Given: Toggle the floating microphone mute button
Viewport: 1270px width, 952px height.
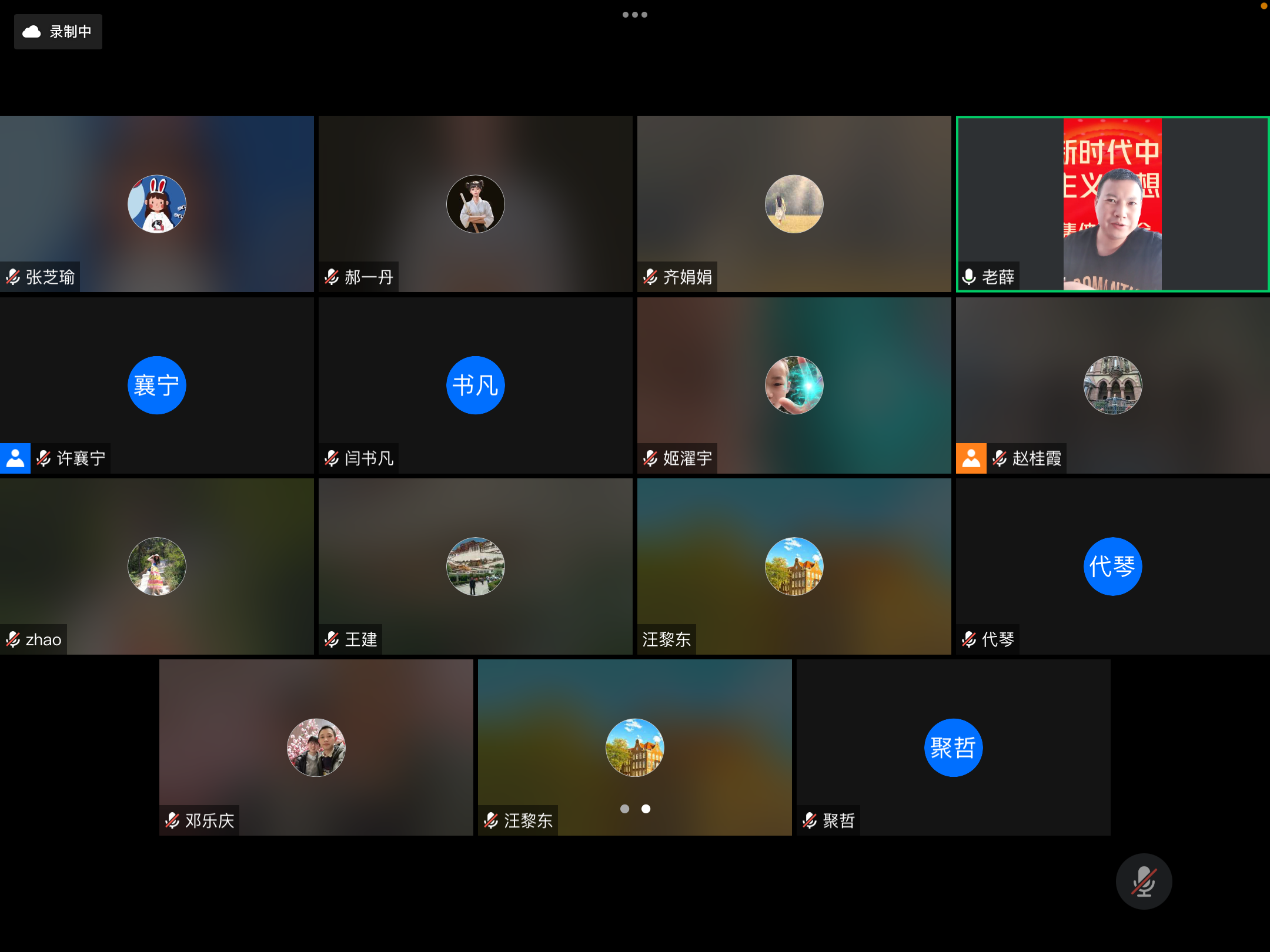Looking at the screenshot, I should tap(1143, 881).
